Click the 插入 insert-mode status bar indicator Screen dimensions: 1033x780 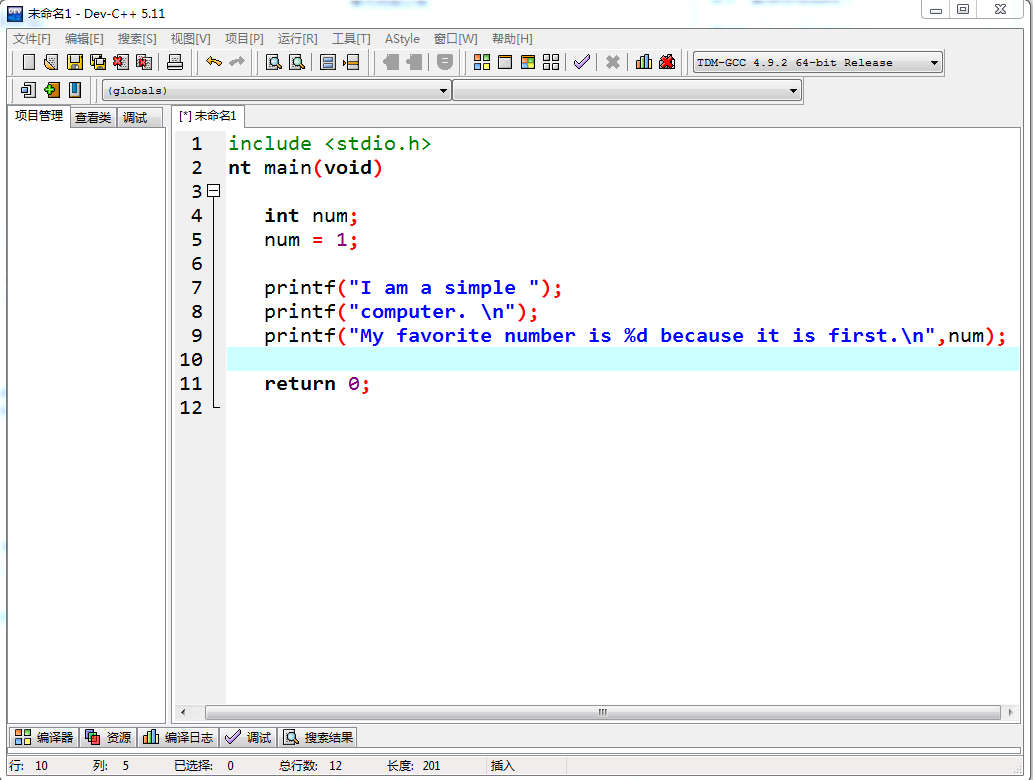[x=502, y=766]
